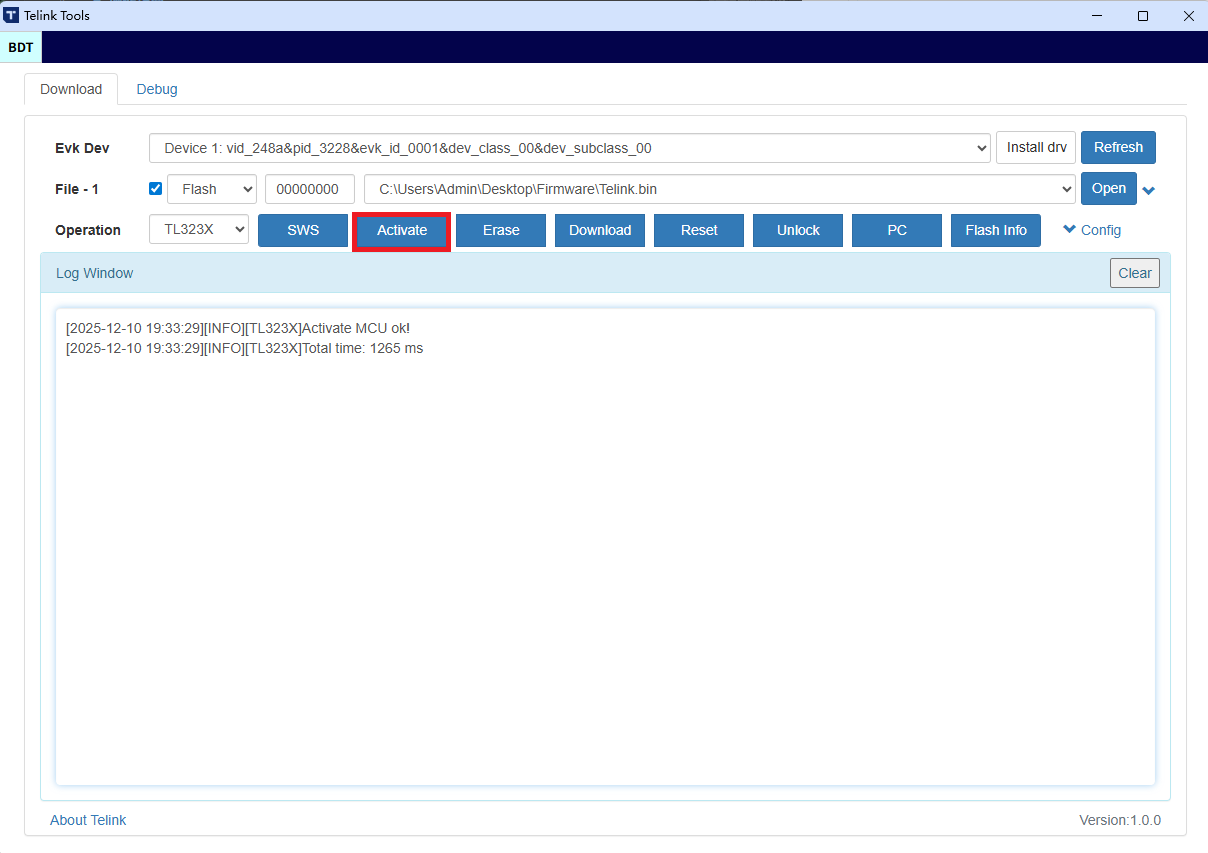Image resolution: width=1208 pixels, height=853 pixels.
Task: Expand file rows chevron beside Open
Action: (1149, 190)
